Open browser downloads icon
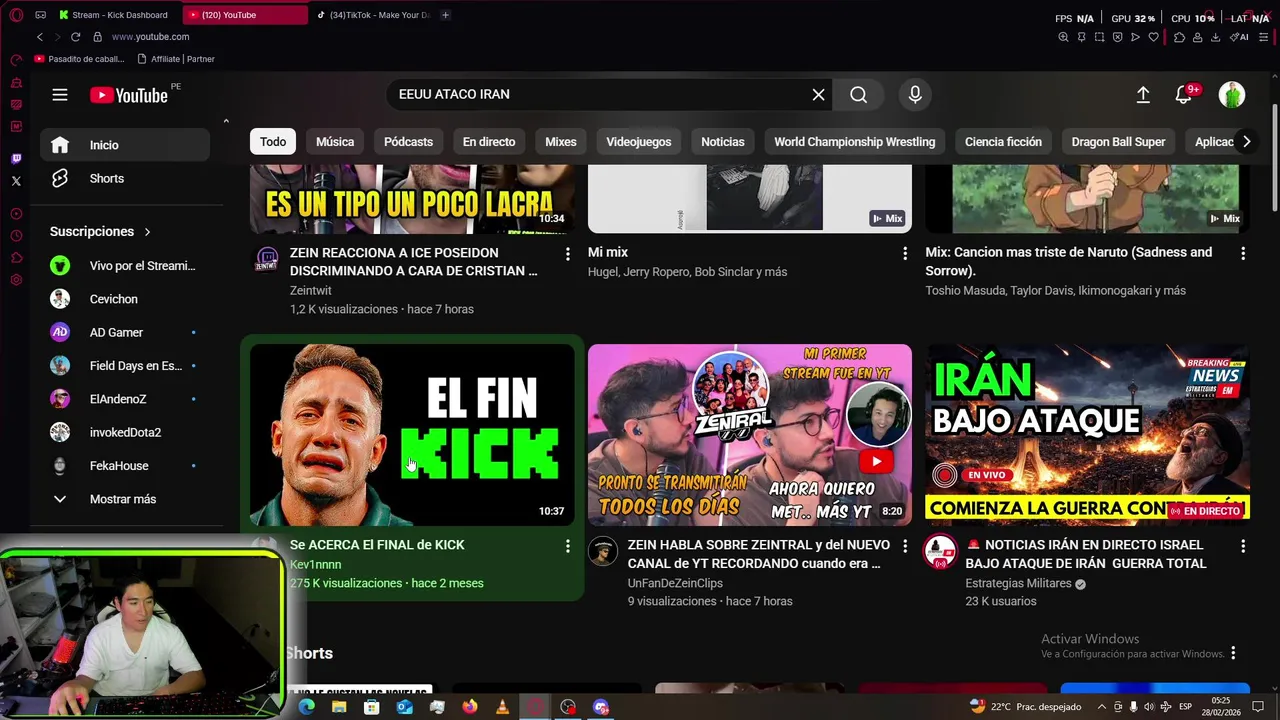Screen dimensions: 1280x720 1215,37
